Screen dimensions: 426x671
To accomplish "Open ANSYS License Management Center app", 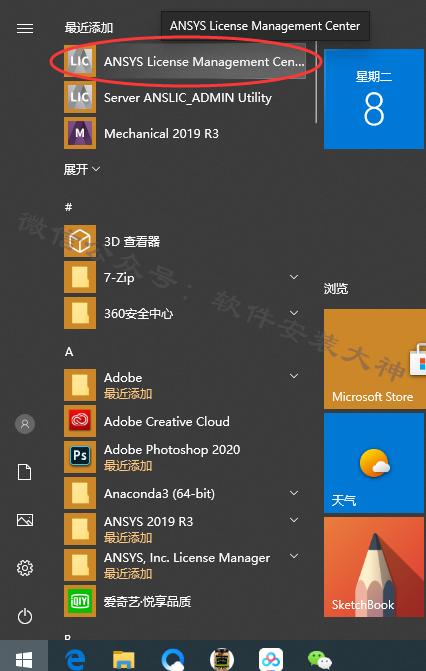I will pyautogui.click(x=185, y=61).
